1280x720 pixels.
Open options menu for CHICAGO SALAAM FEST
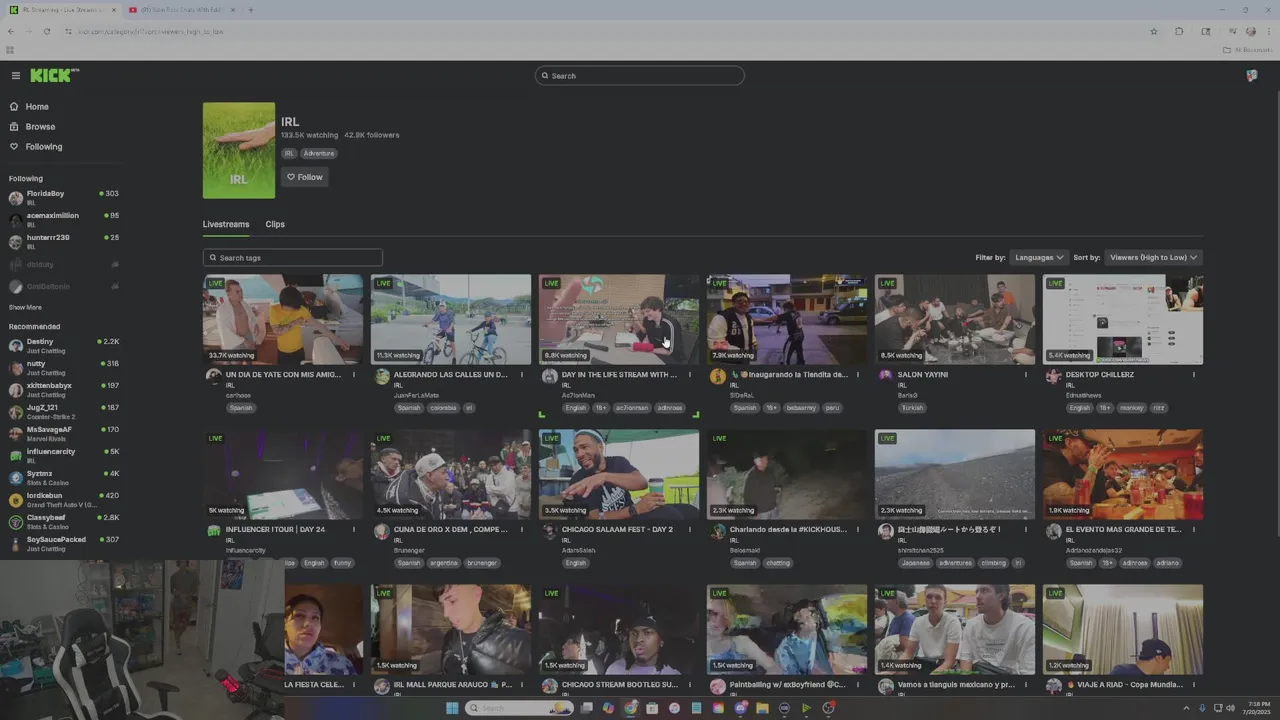click(x=690, y=530)
